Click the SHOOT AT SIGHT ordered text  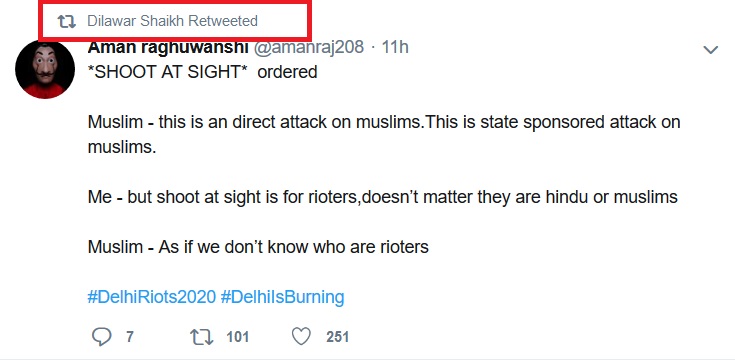click(x=202, y=72)
